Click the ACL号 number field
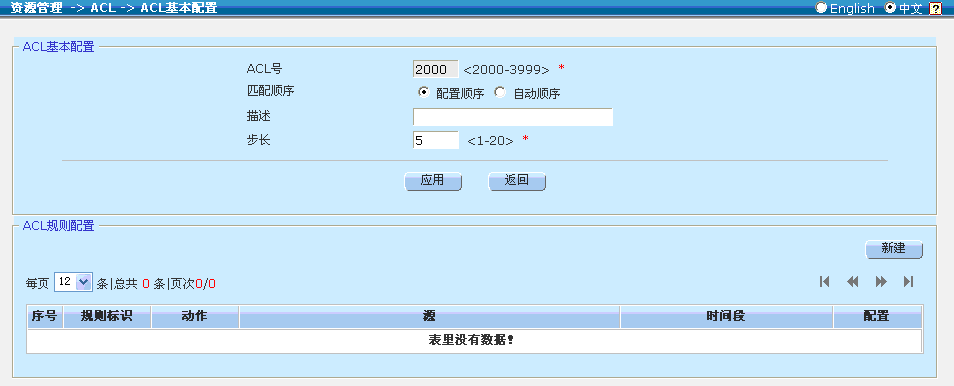This screenshot has height=386, width=954. (x=436, y=69)
